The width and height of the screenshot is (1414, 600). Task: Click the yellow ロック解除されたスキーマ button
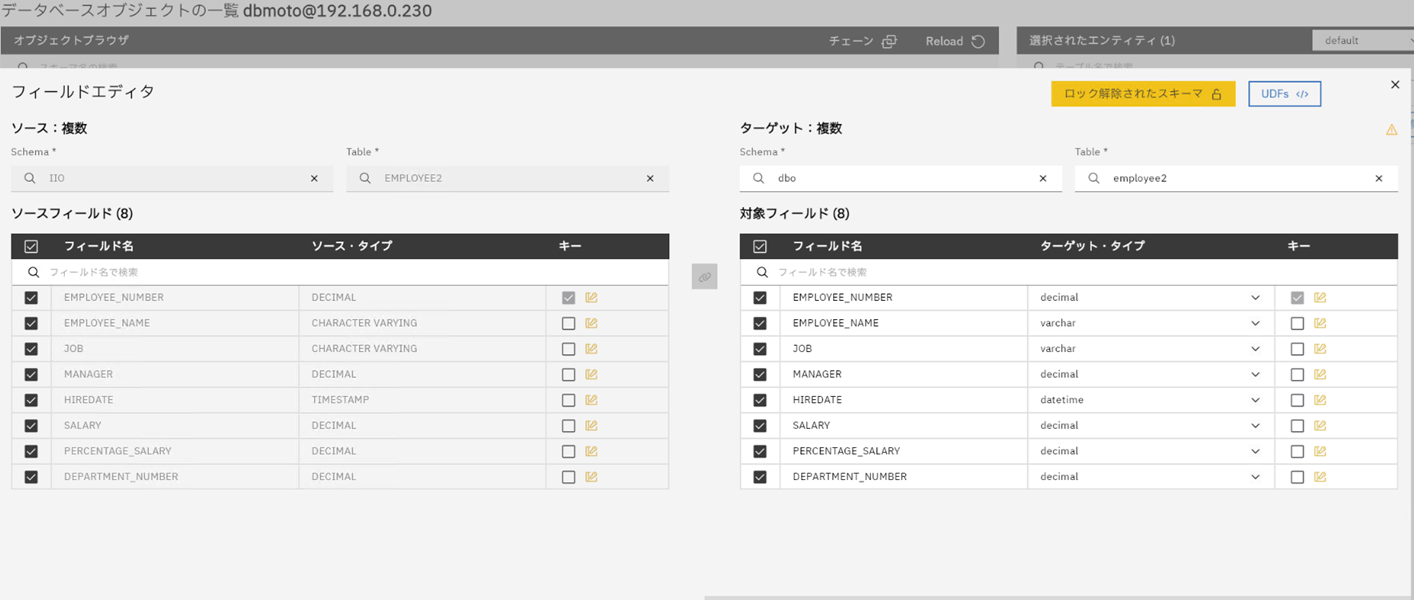tap(1142, 94)
